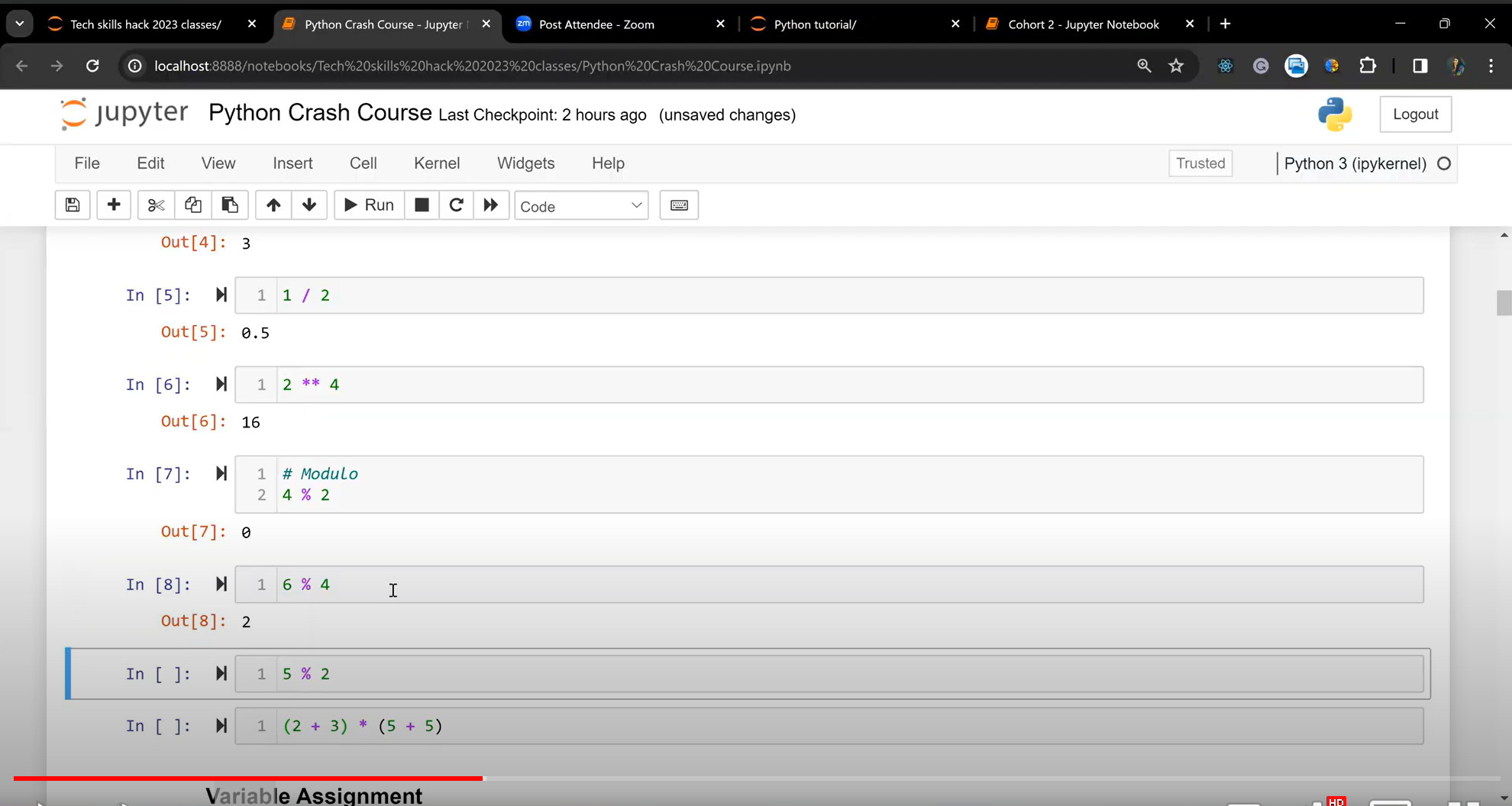The width and height of the screenshot is (1512, 806).
Task: Open Chrome's three-dot menu
Action: click(1490, 66)
